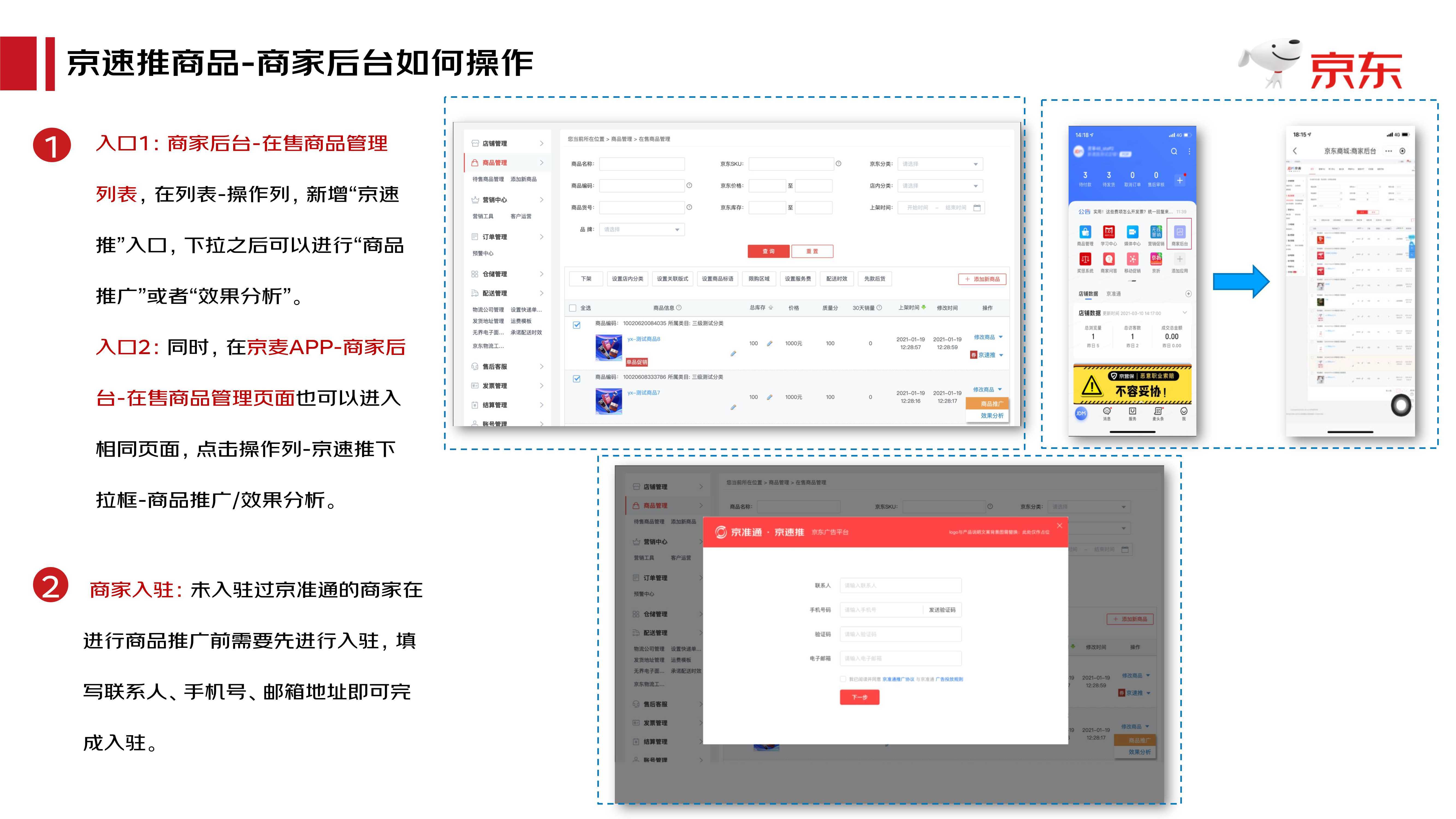Tap the 京营保 不容妥协 yellow banner in phone app
Screen dimensions: 1456x819
point(1132,384)
